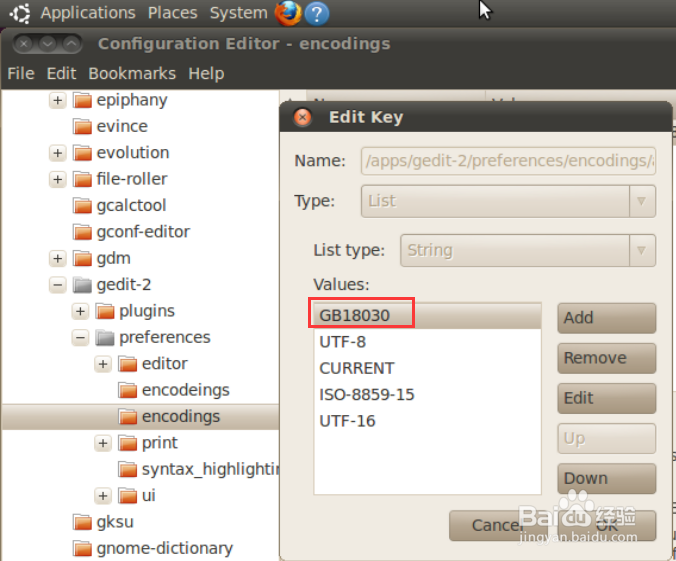Click the Edit button beside the values list
This screenshot has width=676, height=561.
(x=607, y=398)
